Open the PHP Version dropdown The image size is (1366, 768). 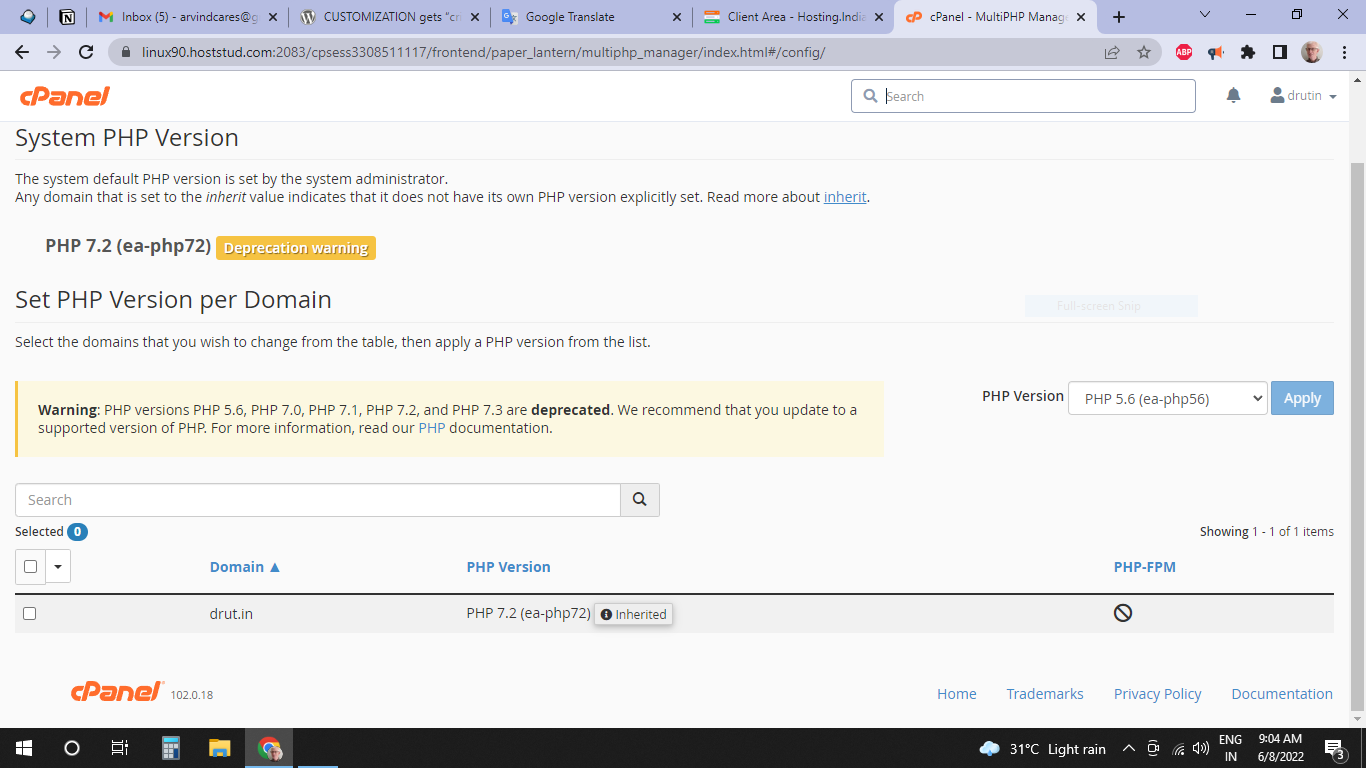pyautogui.click(x=1168, y=398)
